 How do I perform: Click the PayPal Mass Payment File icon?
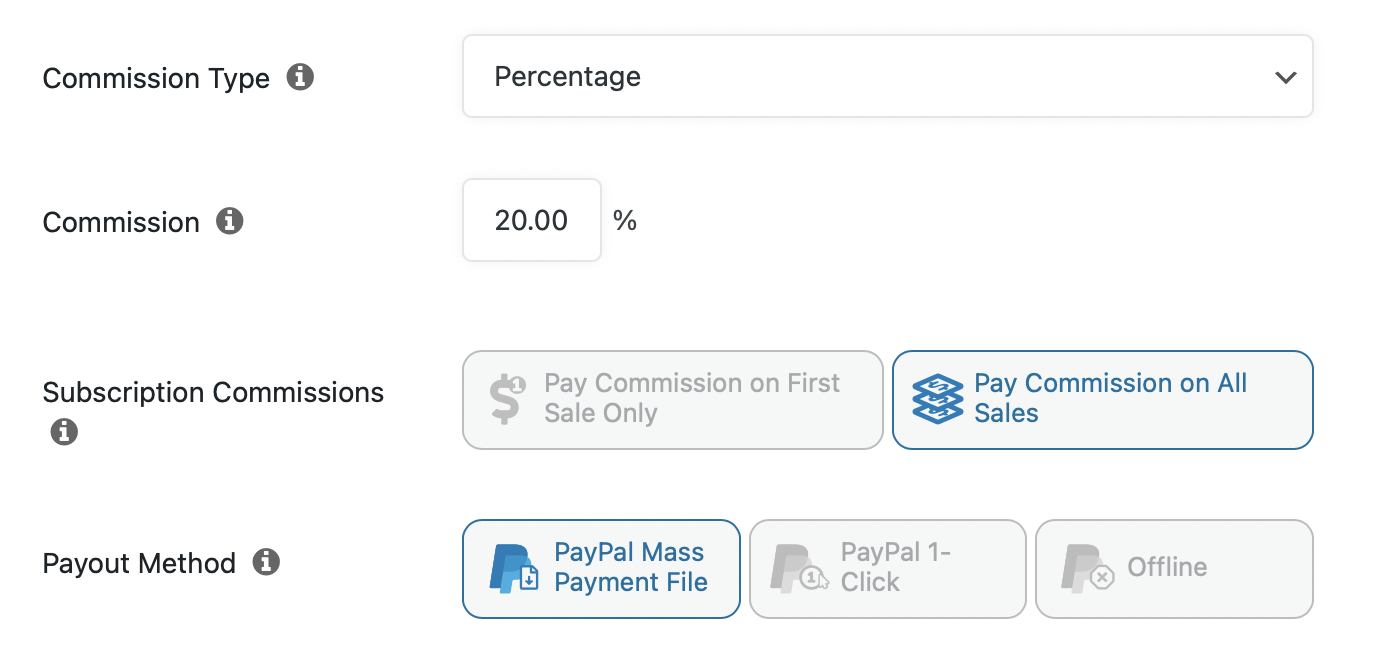pyautogui.click(x=516, y=568)
